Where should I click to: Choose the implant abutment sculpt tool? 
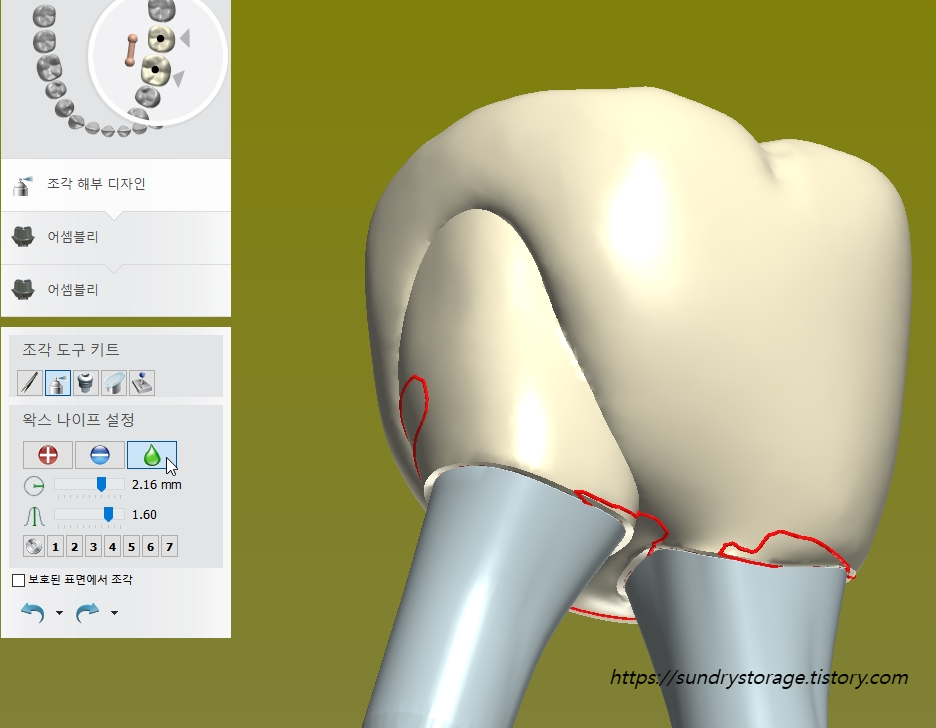click(85, 383)
